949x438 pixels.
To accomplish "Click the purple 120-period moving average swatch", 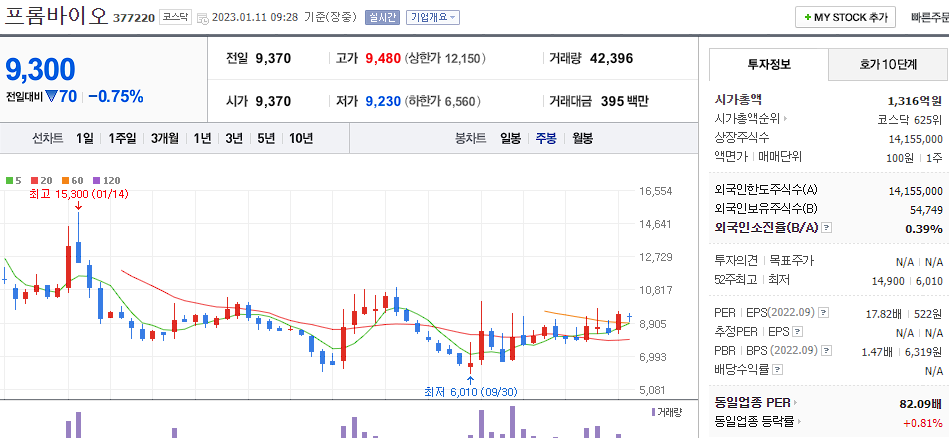I will pos(96,180).
